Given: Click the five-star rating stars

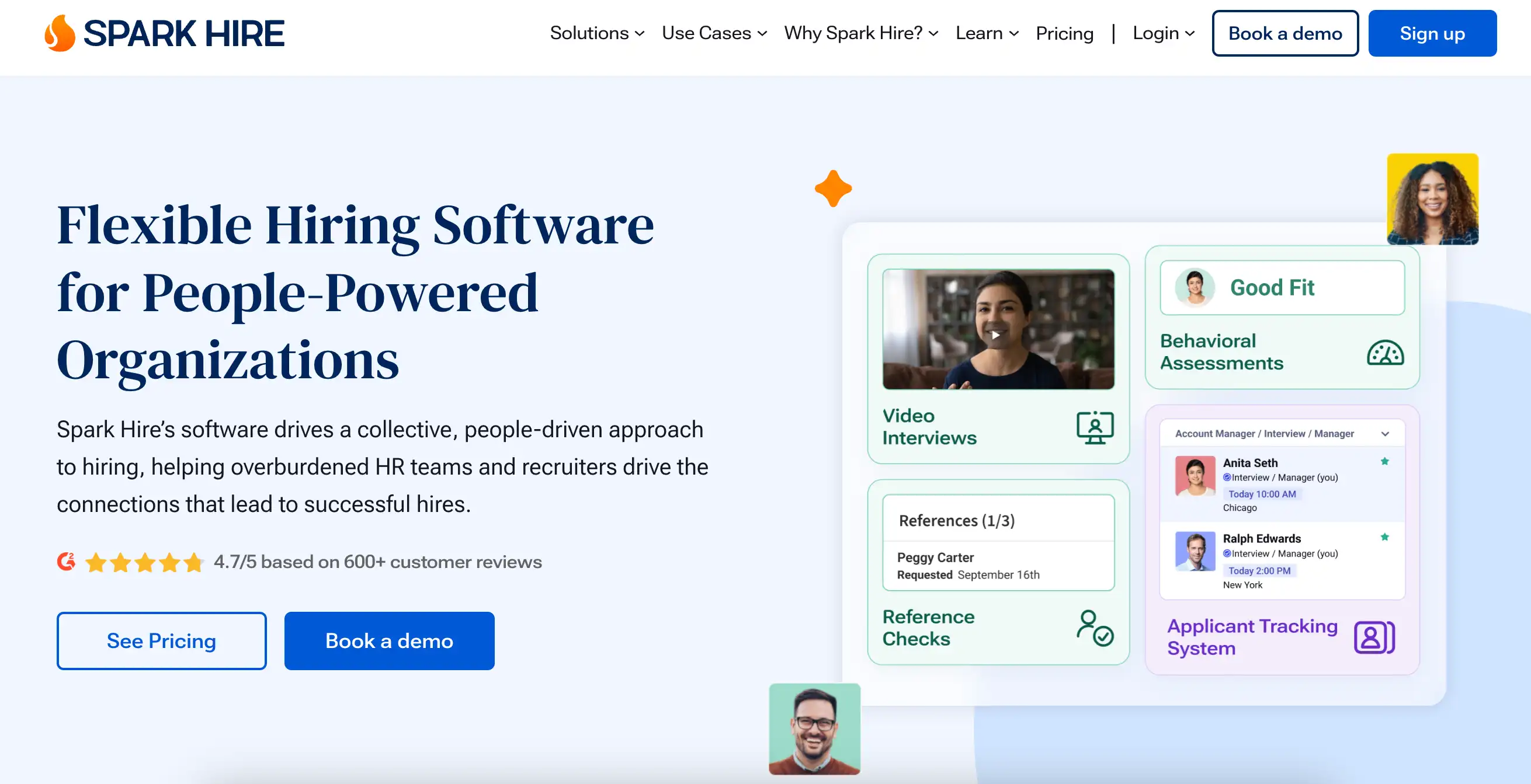Looking at the screenshot, I should (144, 562).
